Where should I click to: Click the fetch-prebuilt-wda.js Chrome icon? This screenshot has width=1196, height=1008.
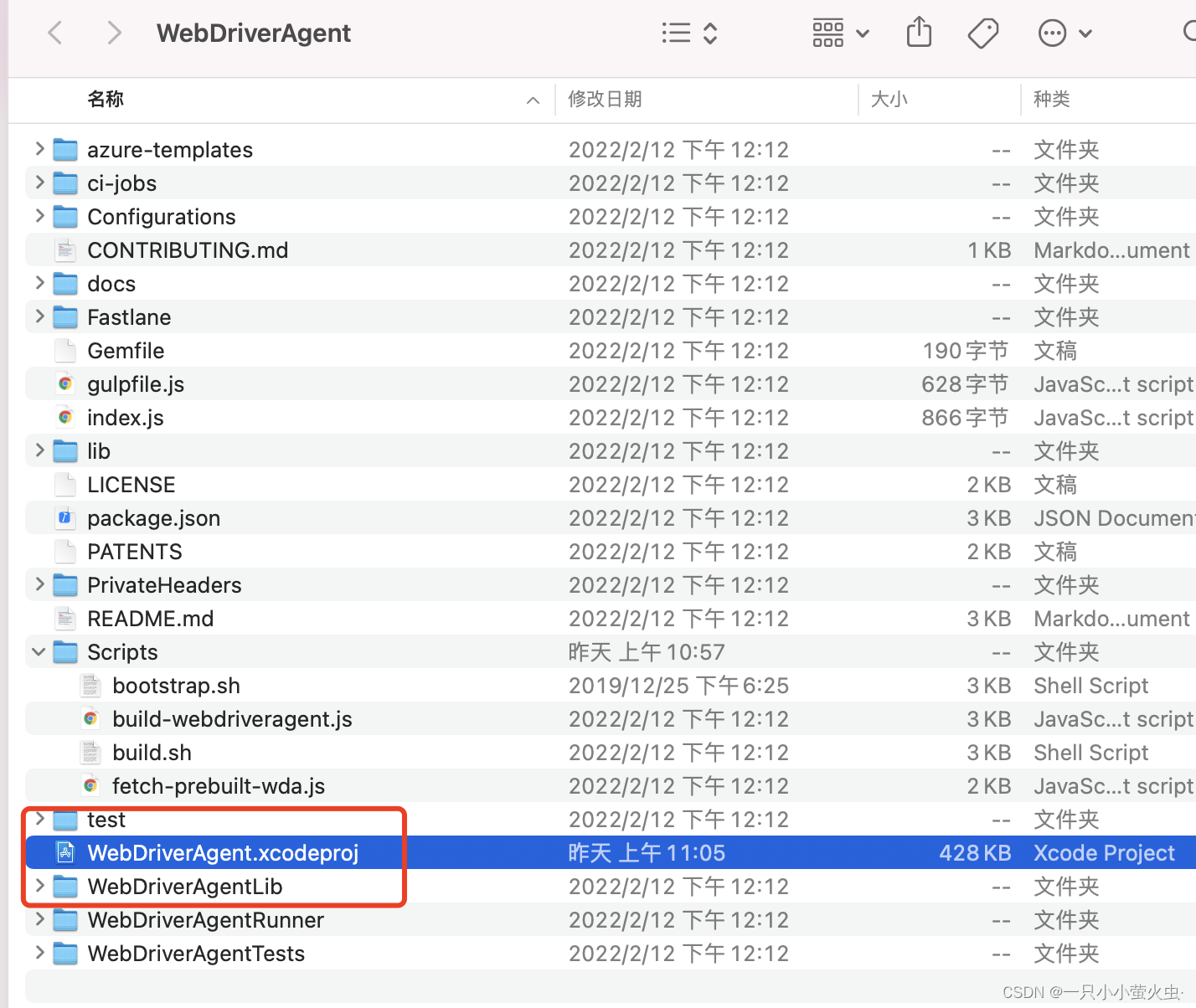pyautogui.click(x=90, y=786)
